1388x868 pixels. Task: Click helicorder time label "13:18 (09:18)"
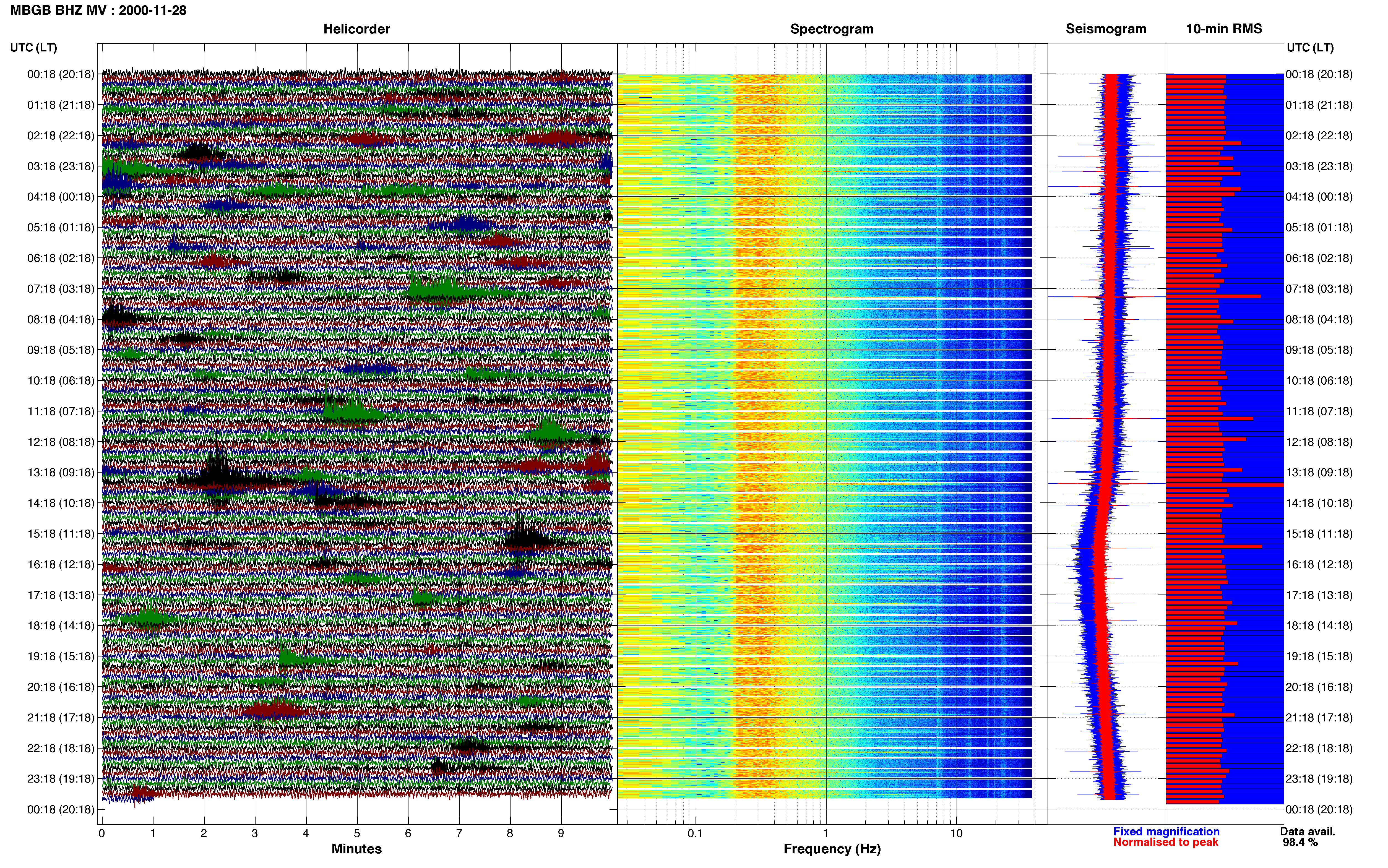(60, 472)
